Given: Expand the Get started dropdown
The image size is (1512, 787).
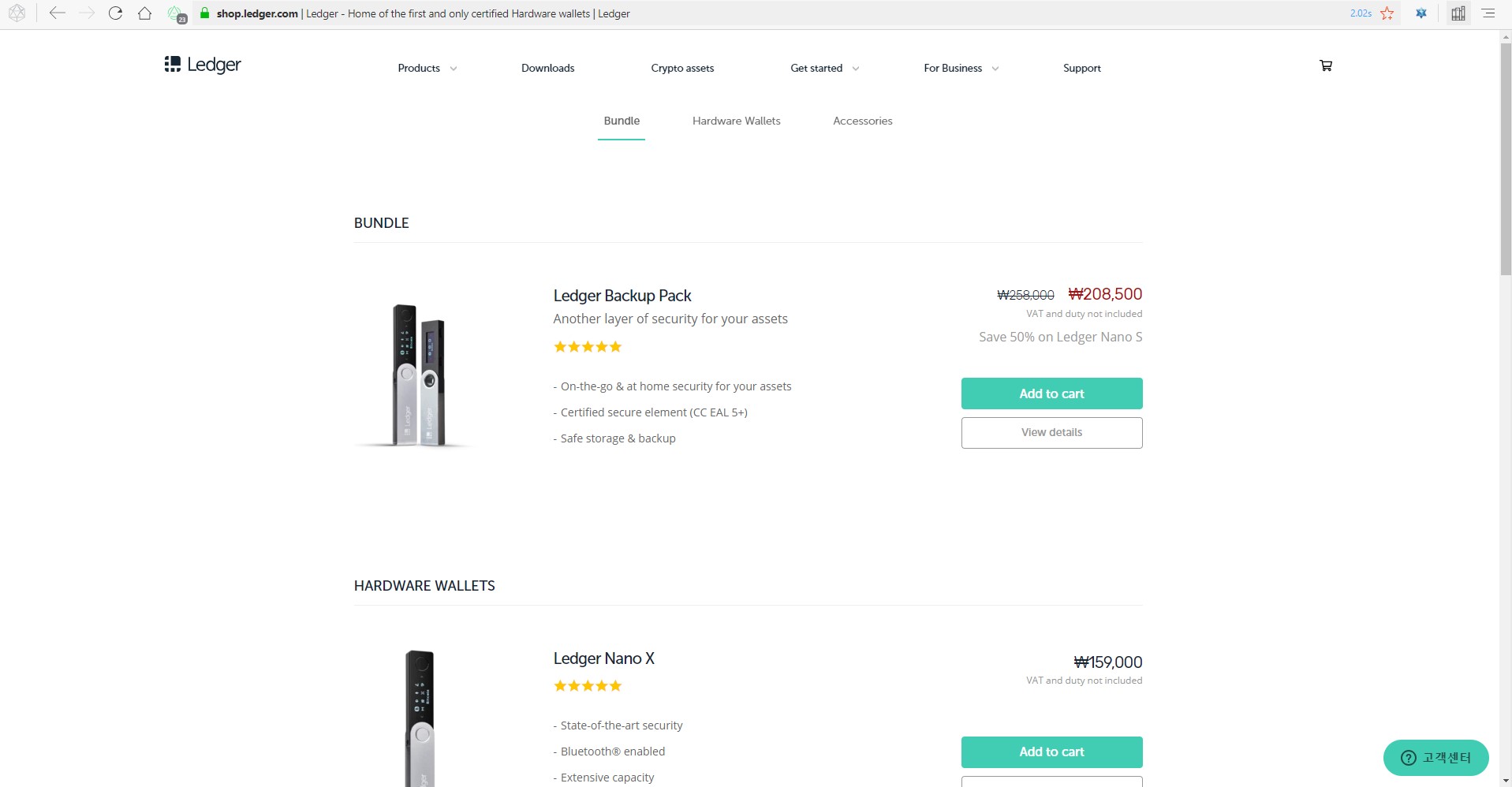Looking at the screenshot, I should 824,68.
